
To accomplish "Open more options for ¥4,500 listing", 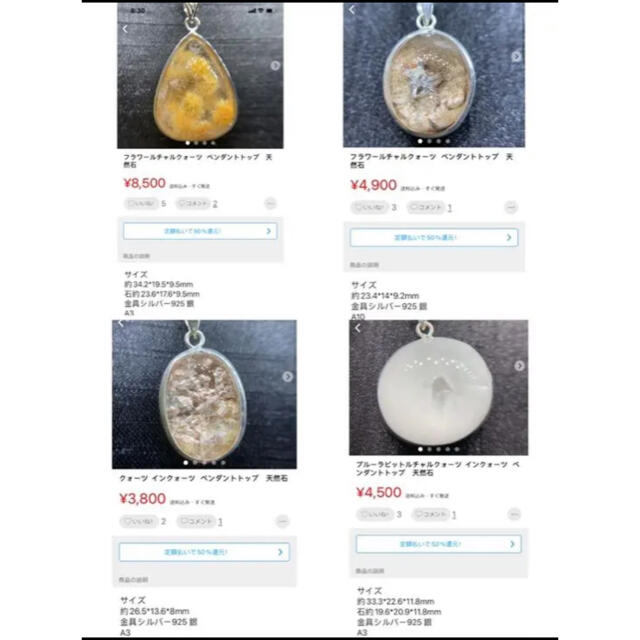I will click(x=514, y=514).
